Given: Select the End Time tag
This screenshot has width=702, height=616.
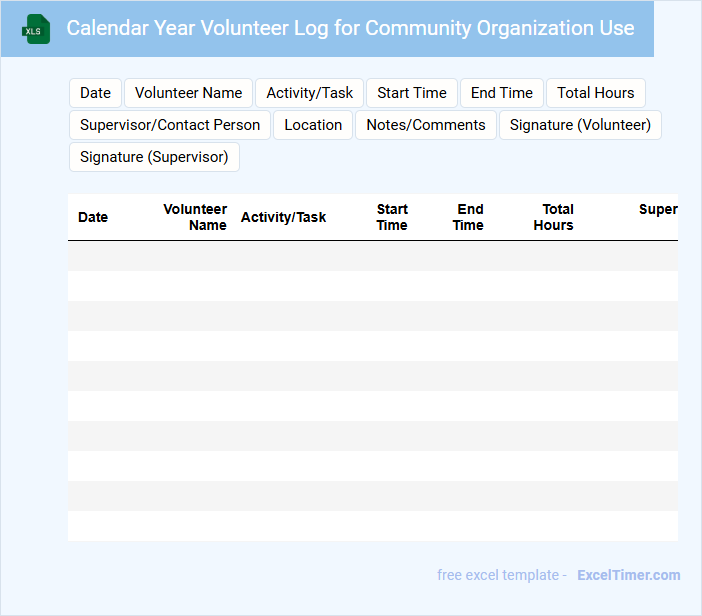Looking at the screenshot, I should [501, 93].
